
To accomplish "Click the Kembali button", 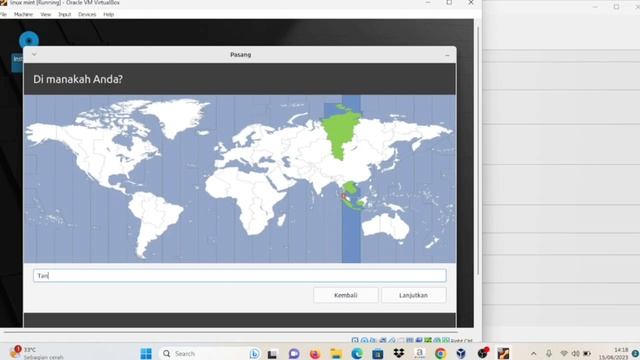I will (x=346, y=295).
